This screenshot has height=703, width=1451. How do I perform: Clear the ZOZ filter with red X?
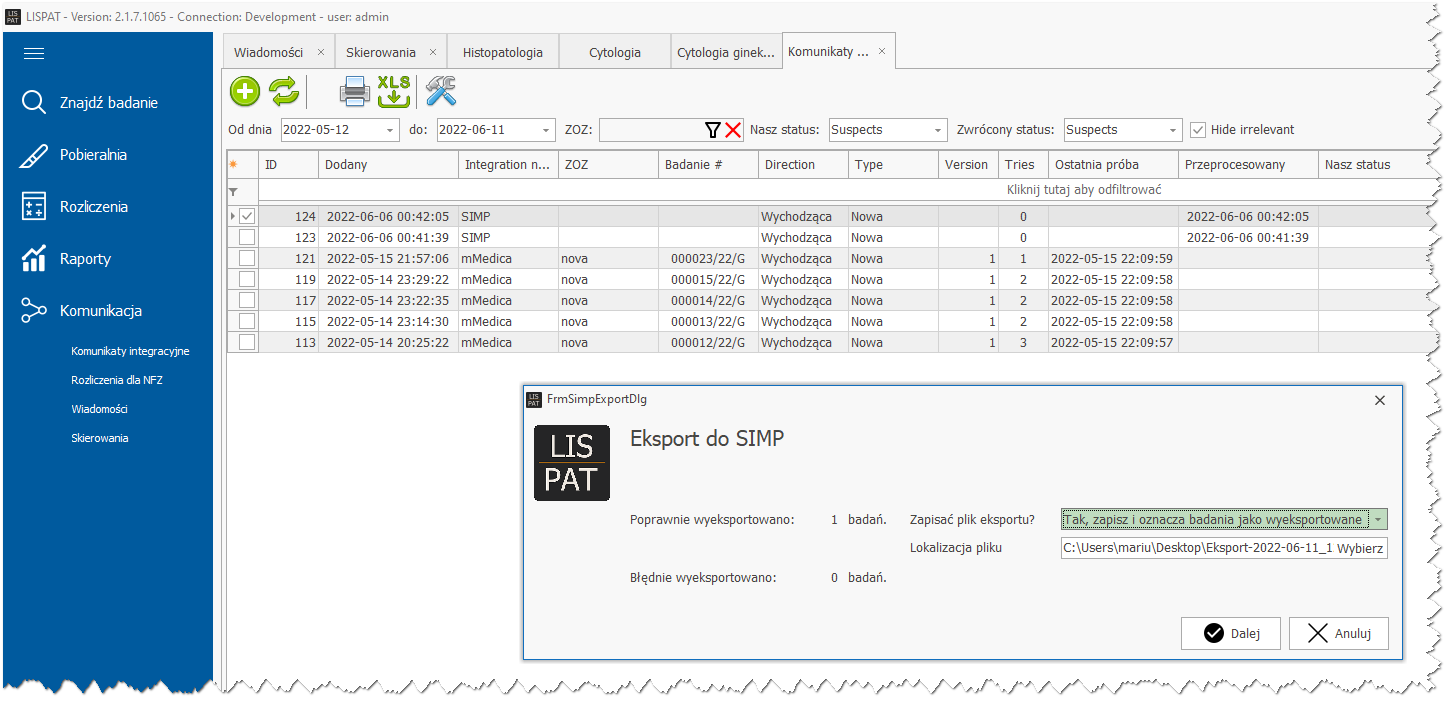click(733, 130)
